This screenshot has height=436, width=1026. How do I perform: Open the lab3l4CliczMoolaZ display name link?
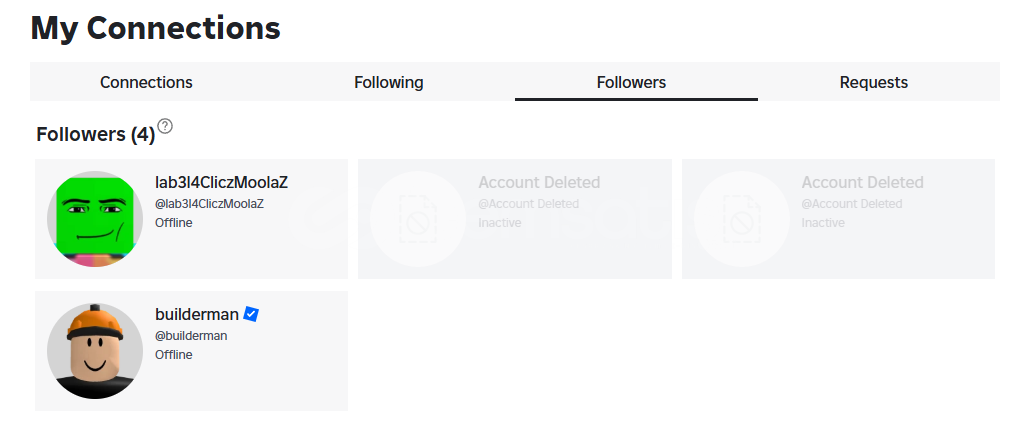point(221,182)
